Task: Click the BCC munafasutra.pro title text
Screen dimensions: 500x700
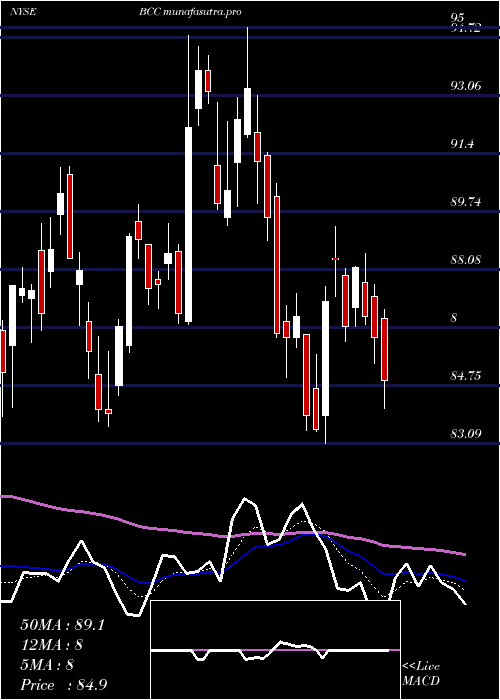Action: point(190,12)
